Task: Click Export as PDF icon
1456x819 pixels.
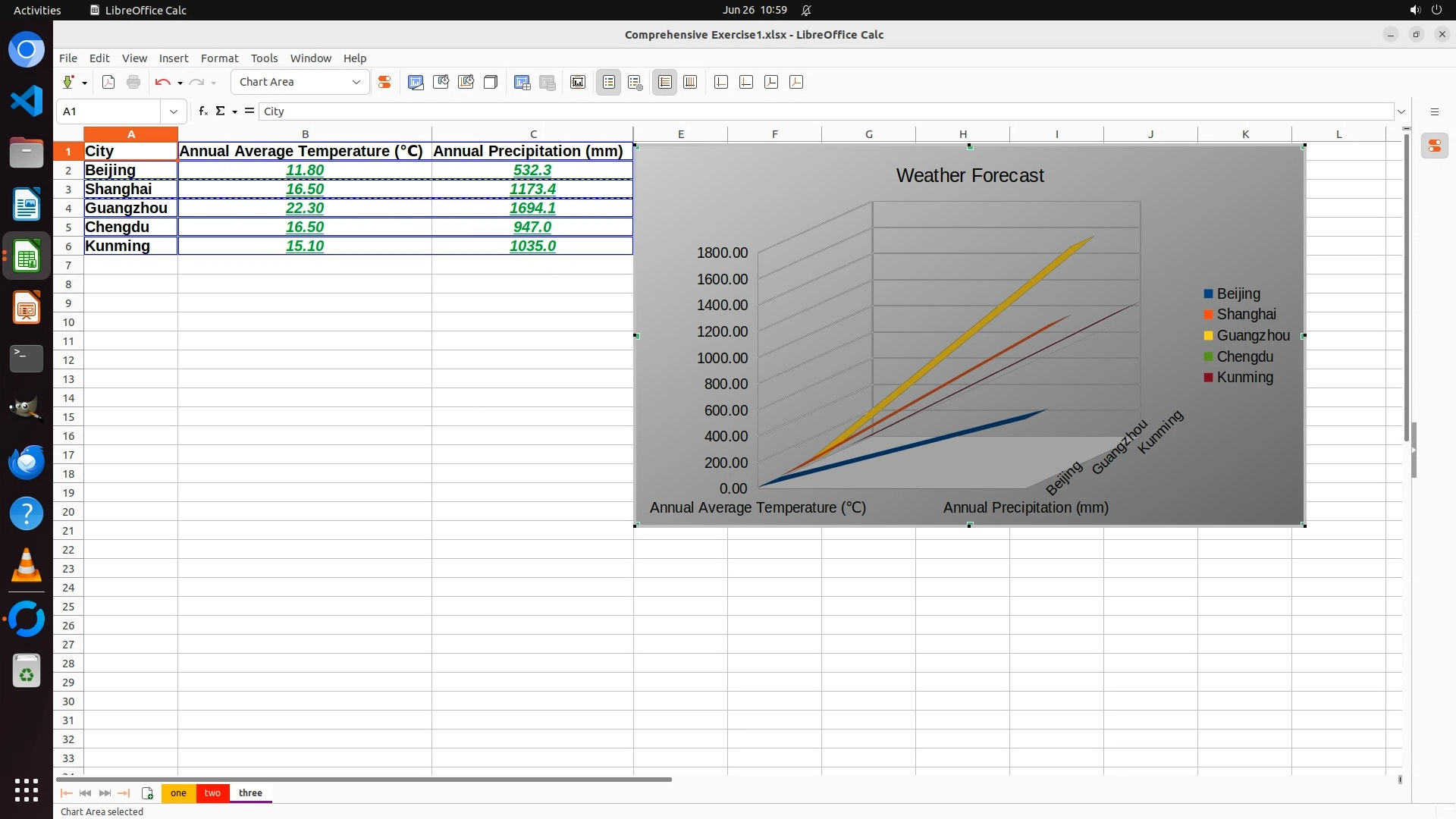Action: (x=108, y=82)
